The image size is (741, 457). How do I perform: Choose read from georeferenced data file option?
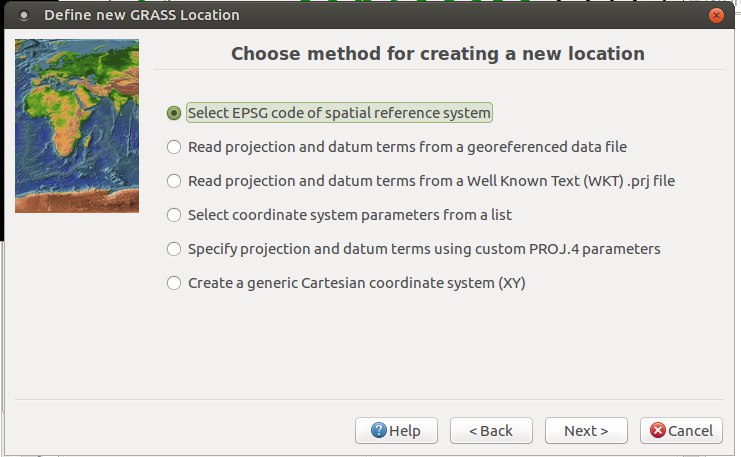174,147
